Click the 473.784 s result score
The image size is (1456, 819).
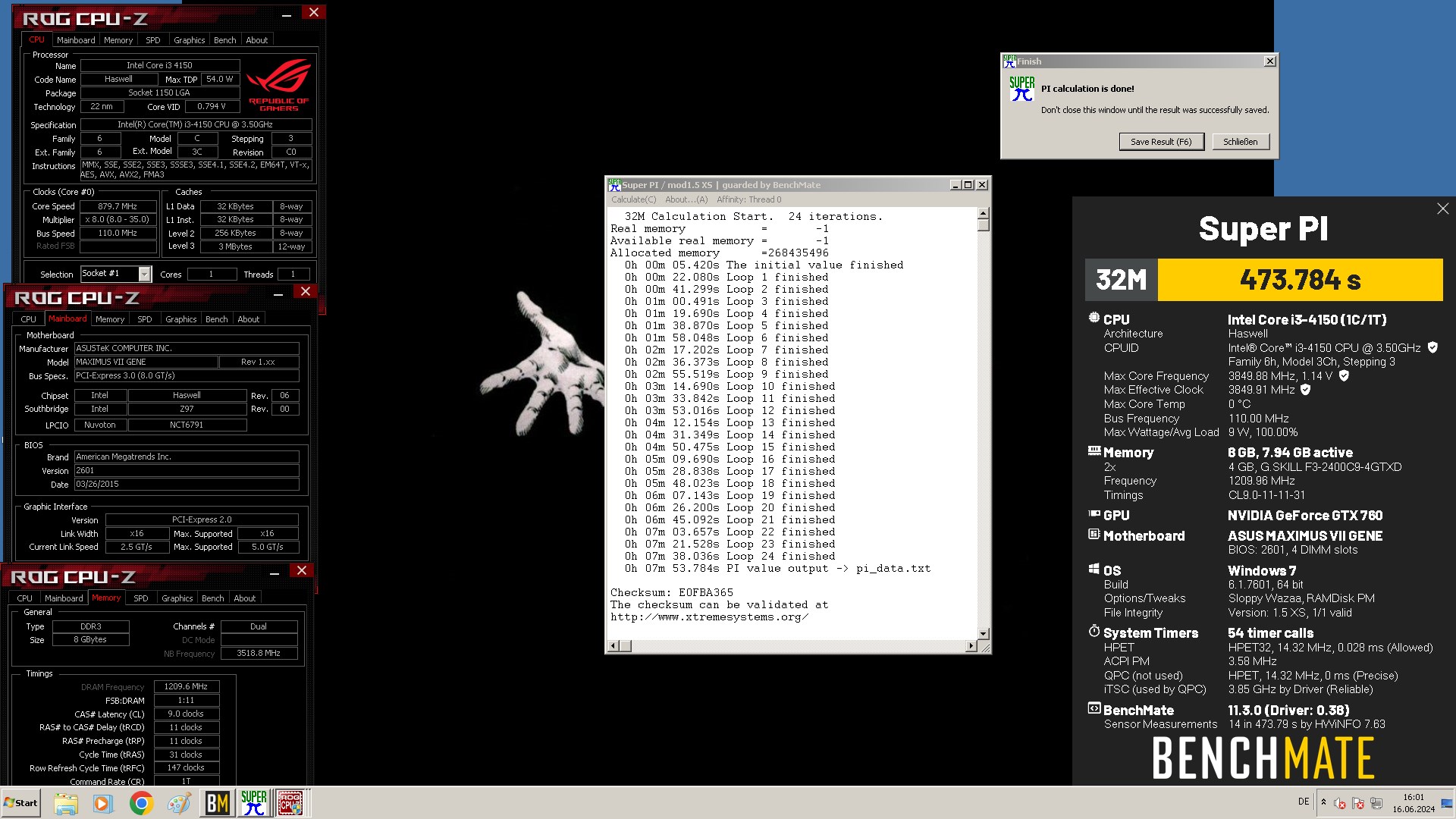[1301, 280]
